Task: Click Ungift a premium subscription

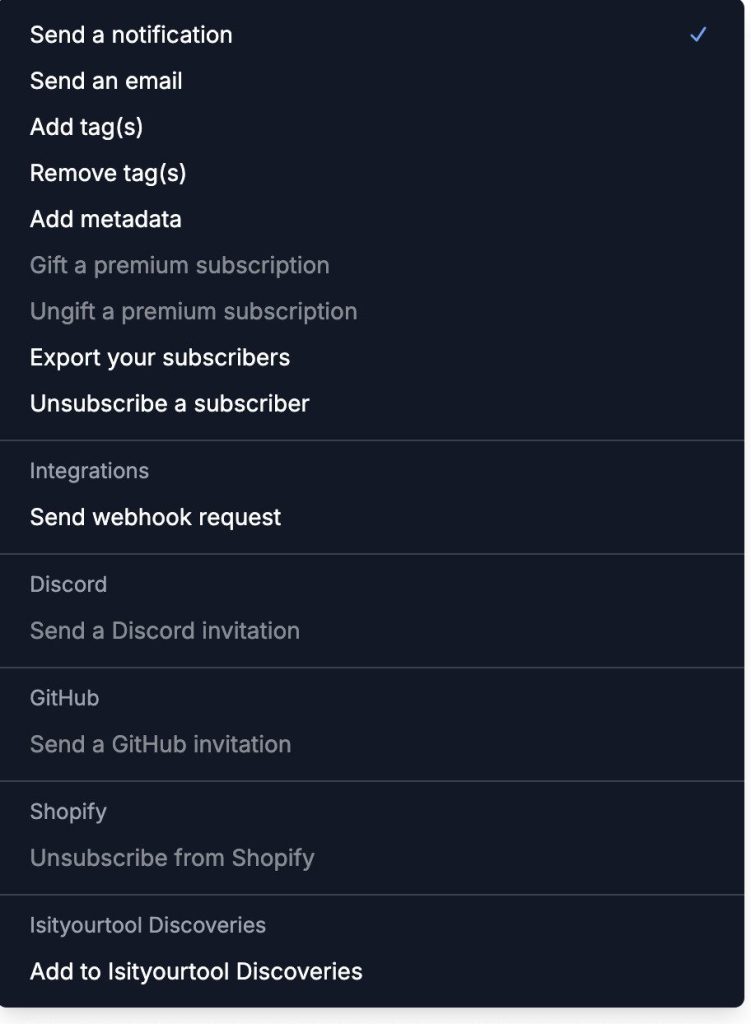Action: pyautogui.click(x=372, y=312)
